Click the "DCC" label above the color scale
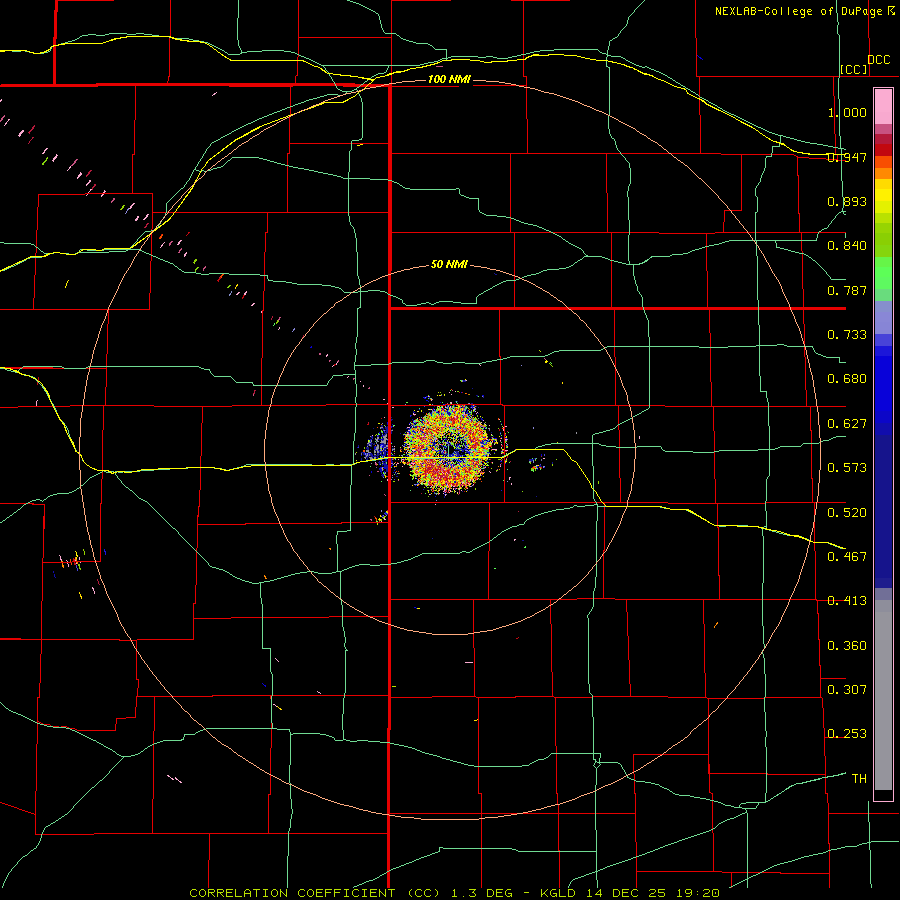900x900 pixels. 878,60
